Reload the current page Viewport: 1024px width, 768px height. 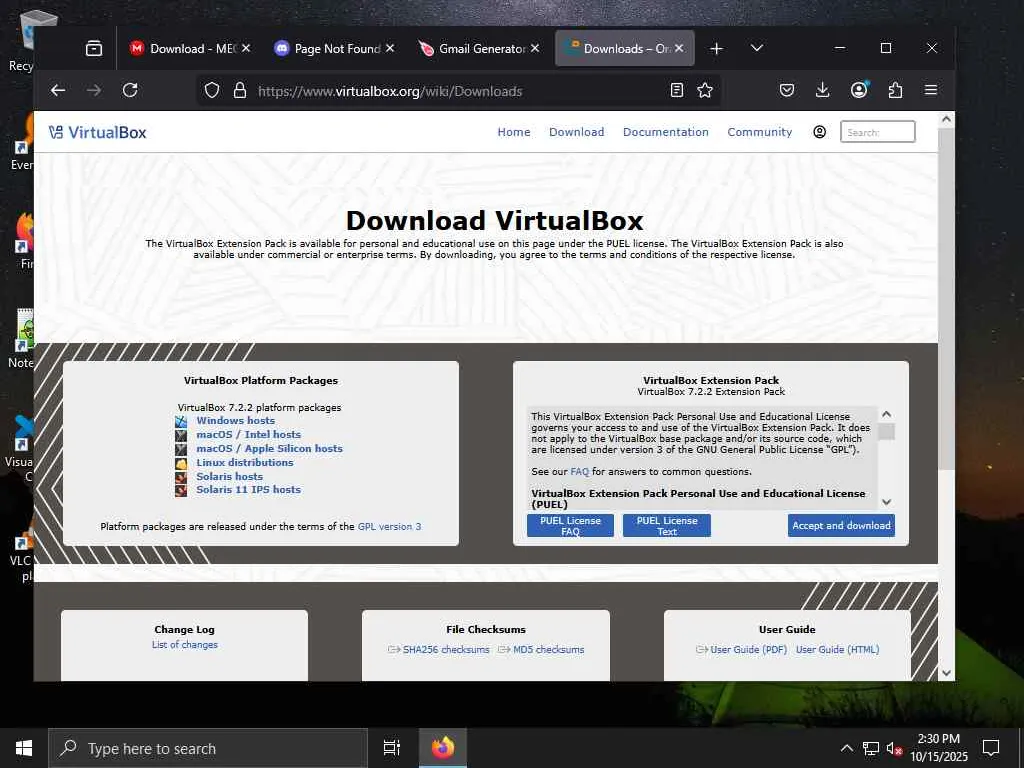click(130, 91)
